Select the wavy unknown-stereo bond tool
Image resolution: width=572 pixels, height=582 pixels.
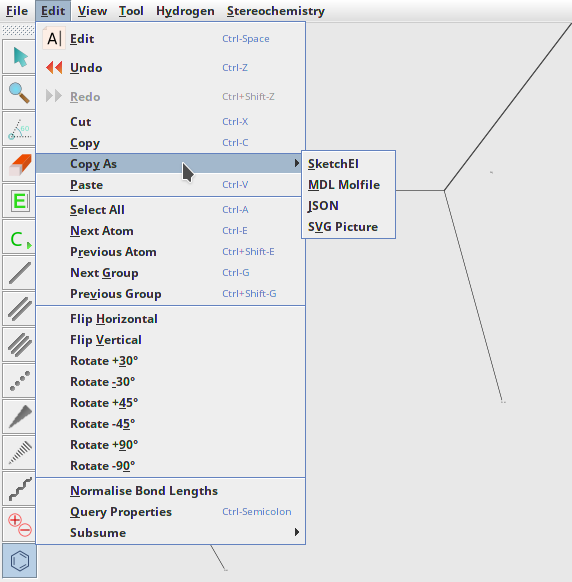click(x=19, y=489)
